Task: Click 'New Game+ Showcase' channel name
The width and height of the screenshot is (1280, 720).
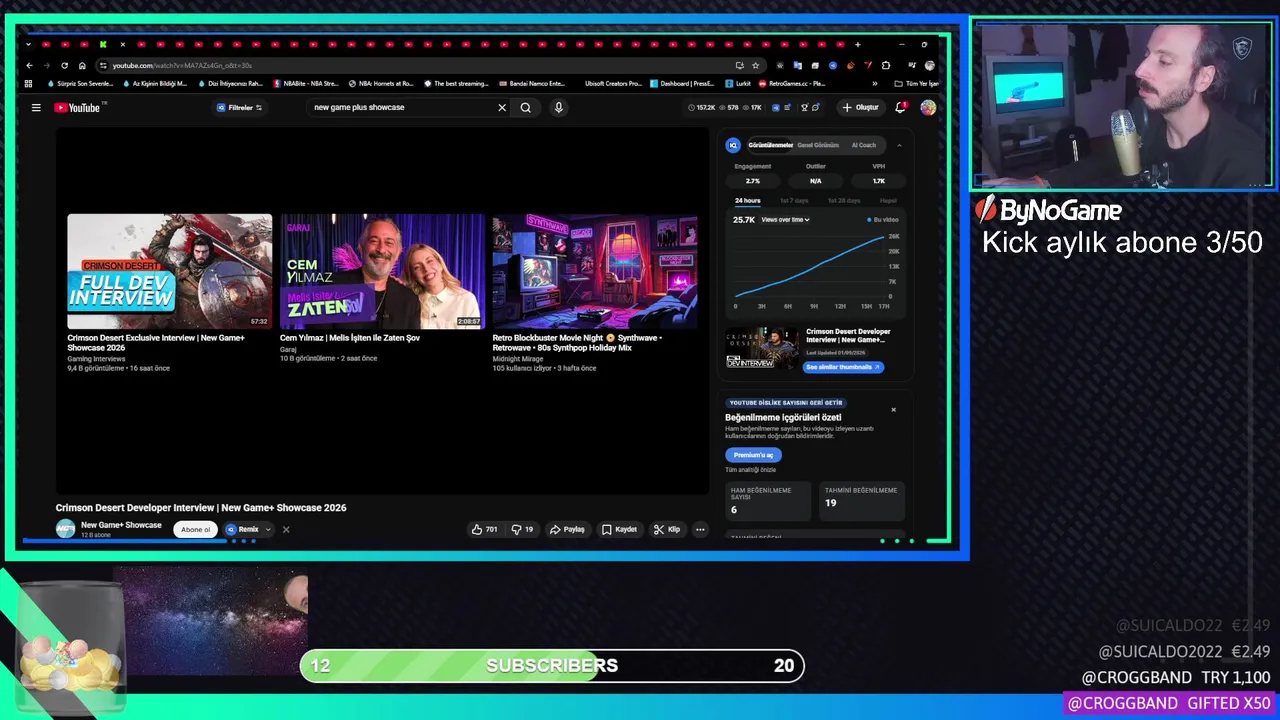Action: [x=121, y=525]
